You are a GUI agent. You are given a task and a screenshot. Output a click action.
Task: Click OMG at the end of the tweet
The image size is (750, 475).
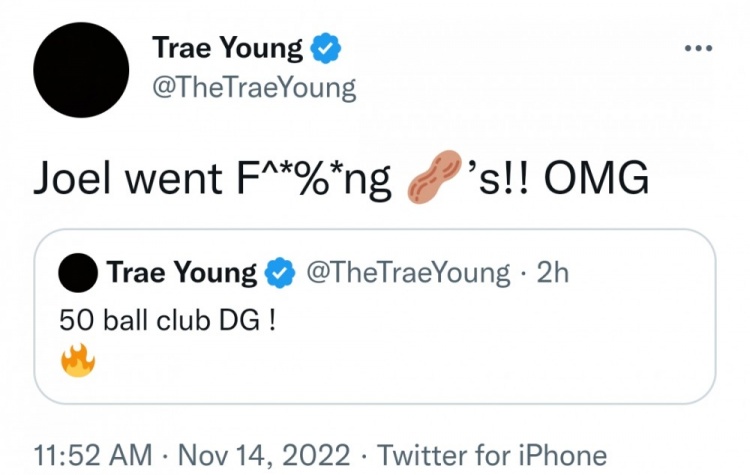pyautogui.click(x=596, y=177)
